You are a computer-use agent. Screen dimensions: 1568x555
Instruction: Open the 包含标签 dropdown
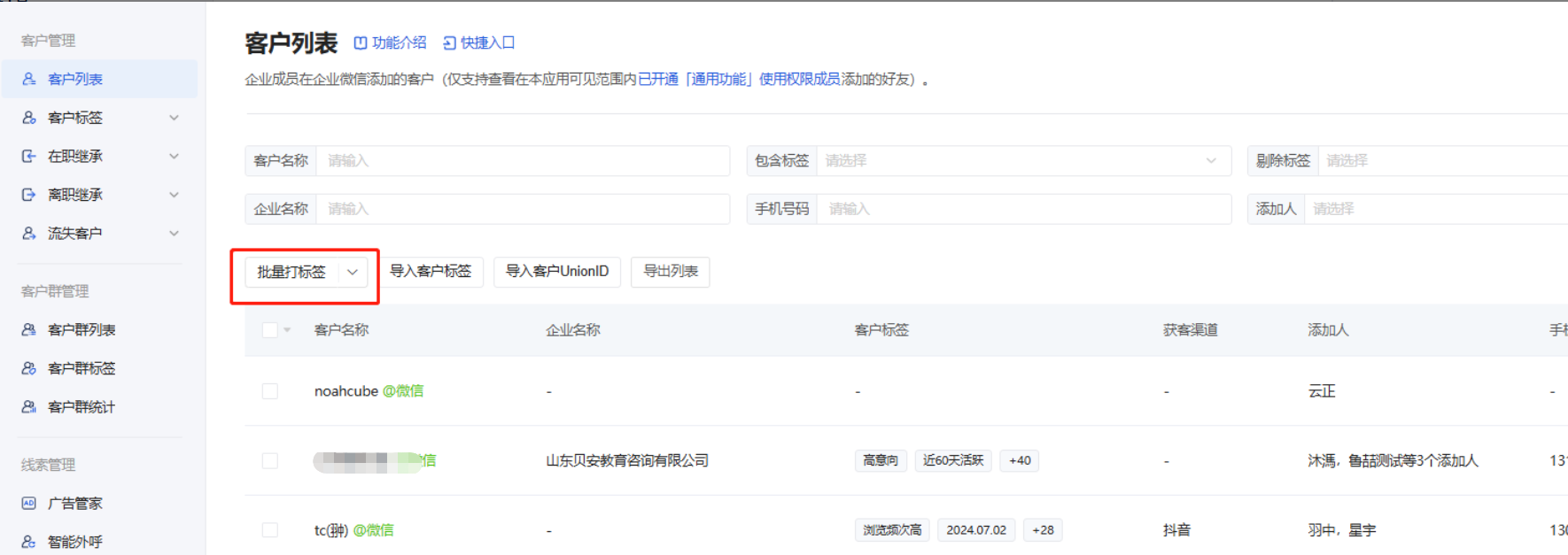[x=1023, y=160]
